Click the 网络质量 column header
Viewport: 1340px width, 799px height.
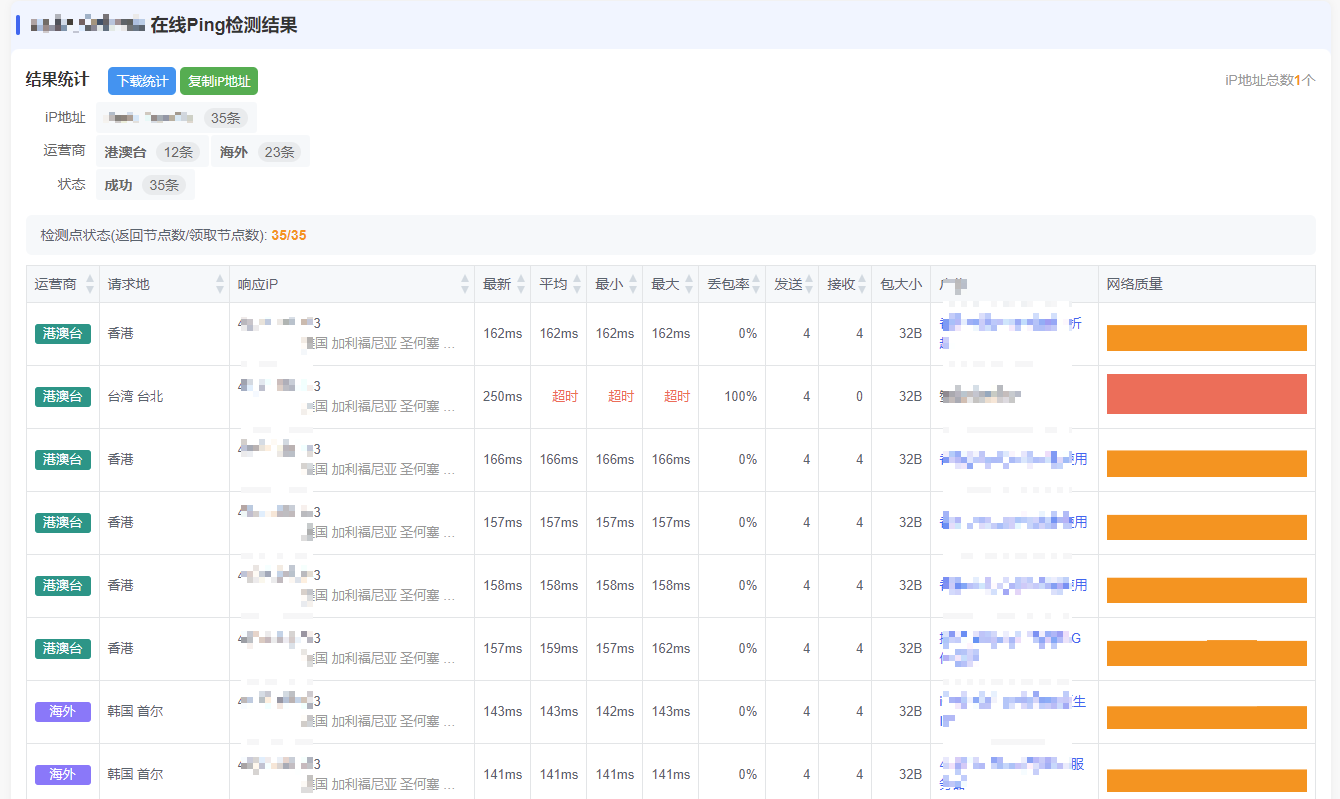coord(1207,284)
